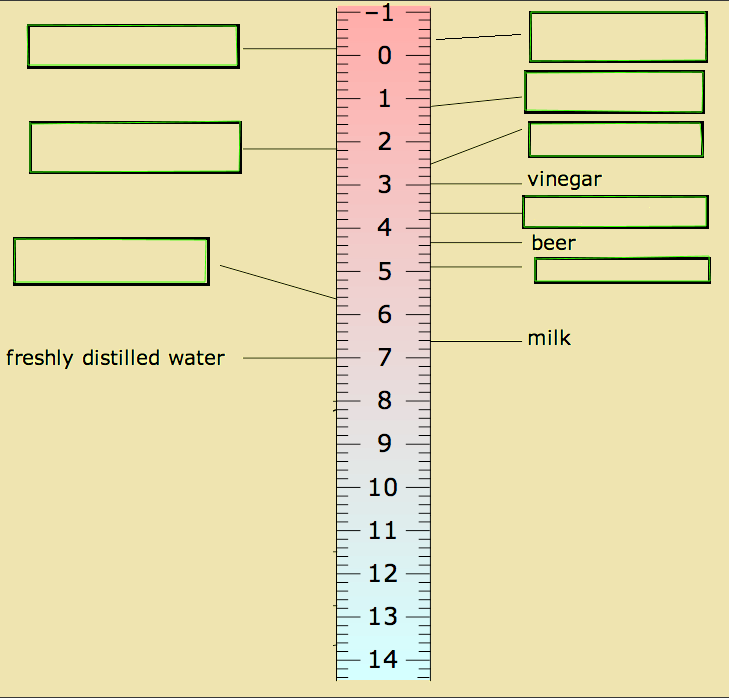The width and height of the screenshot is (729, 698).
Task: Click the number 7 on the pH scale
Action: tap(384, 358)
